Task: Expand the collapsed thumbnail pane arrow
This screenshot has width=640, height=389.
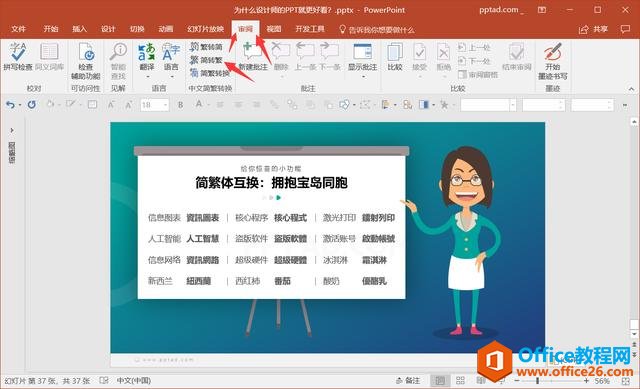Action: 12,130
